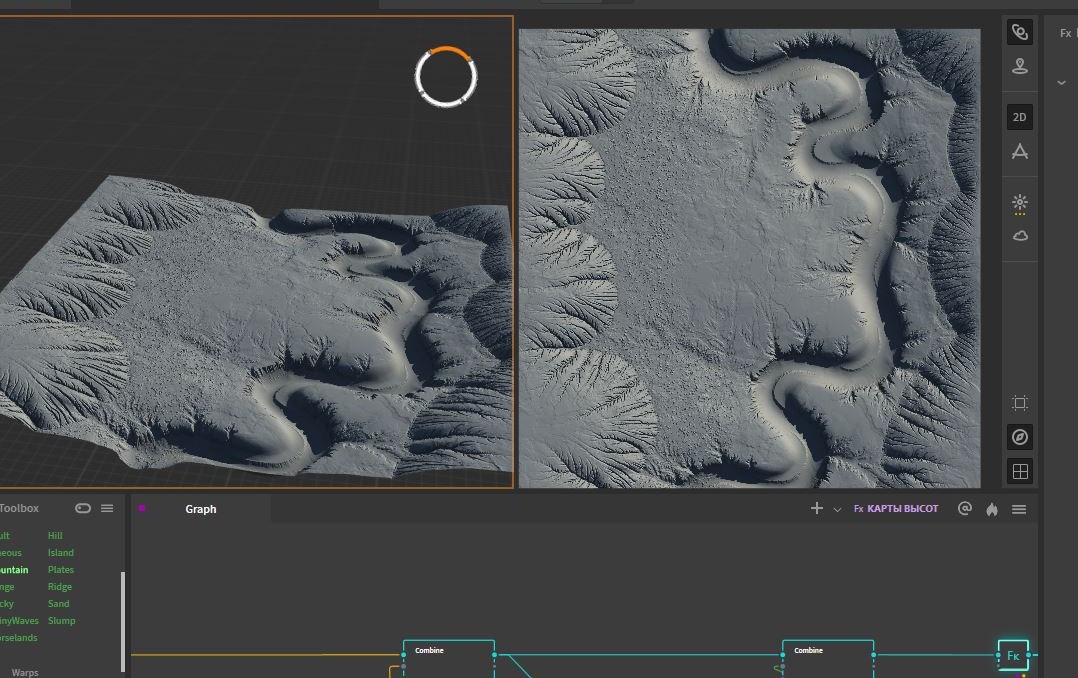Viewport: 1078px width, 678px height.
Task: Click the 3D terrain viewport
Action: click(256, 252)
